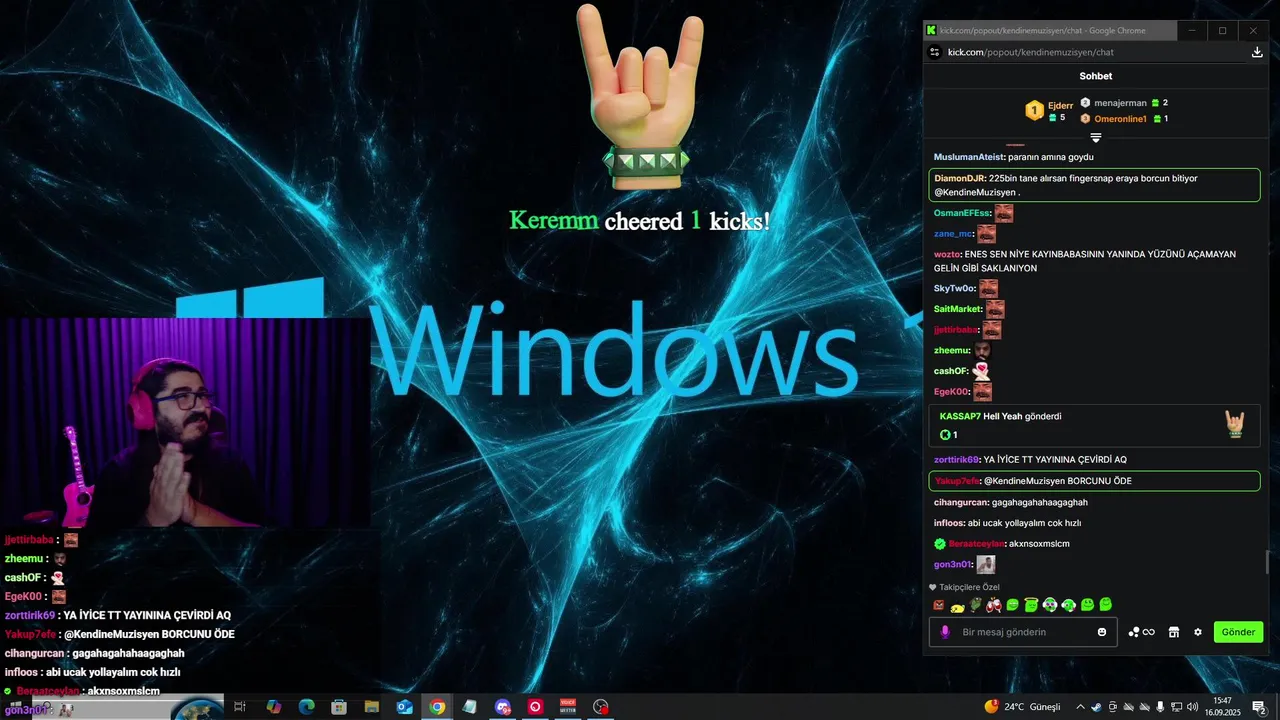Open the Kick shop storefront icon
The height and width of the screenshot is (720, 1280).
point(1174,632)
